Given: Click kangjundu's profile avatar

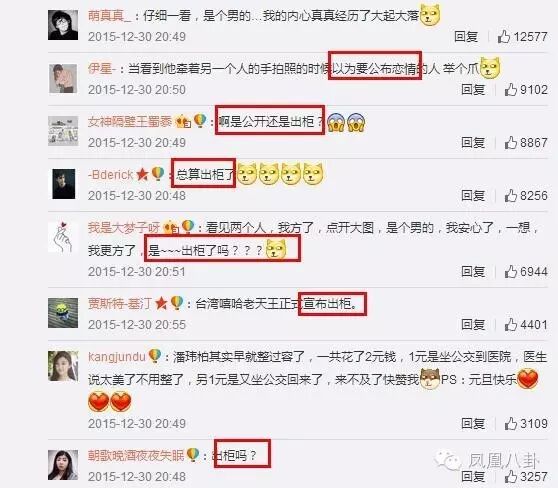Looking at the screenshot, I should [63, 366].
